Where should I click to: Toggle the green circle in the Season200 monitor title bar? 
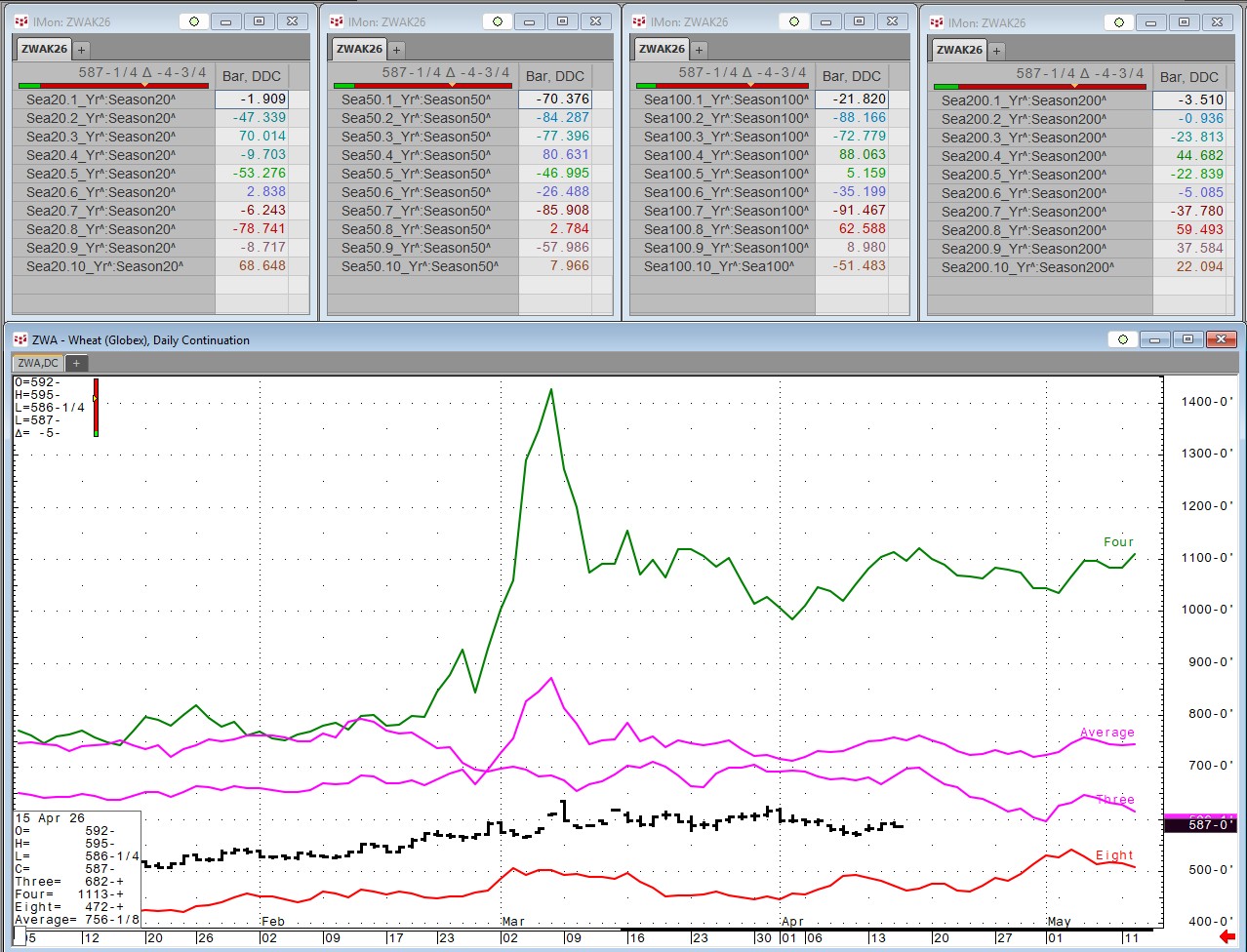1119,22
